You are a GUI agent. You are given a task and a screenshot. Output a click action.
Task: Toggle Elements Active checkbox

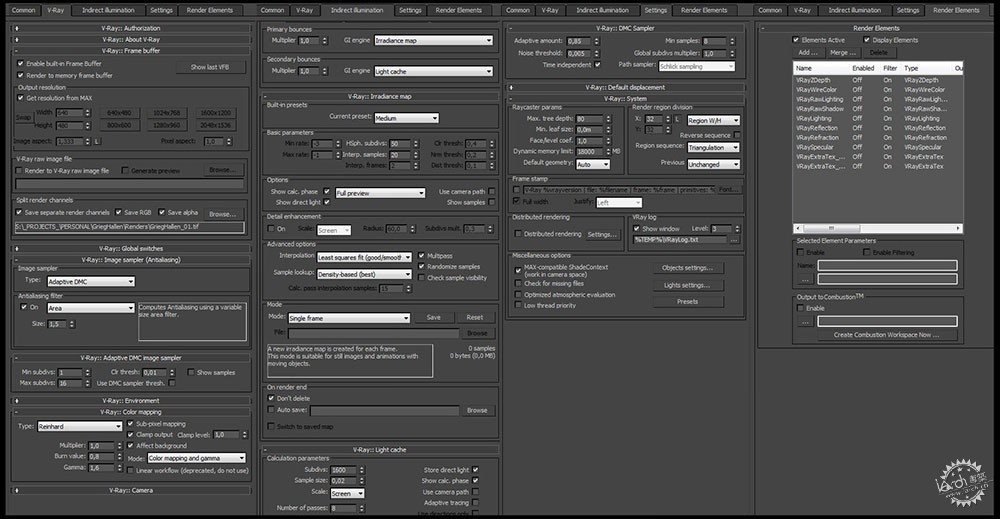(796, 40)
